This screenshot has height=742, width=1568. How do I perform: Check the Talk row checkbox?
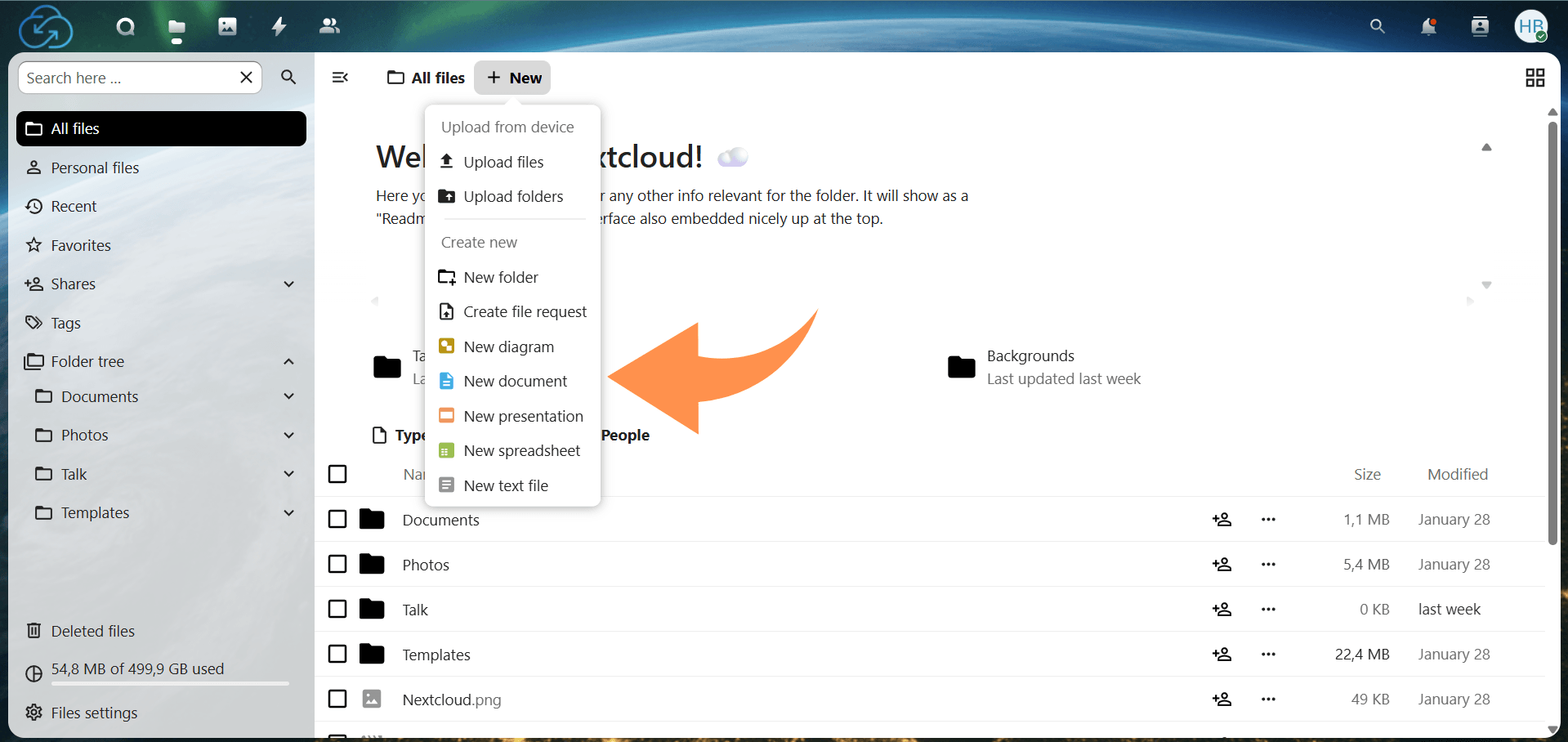click(337, 609)
